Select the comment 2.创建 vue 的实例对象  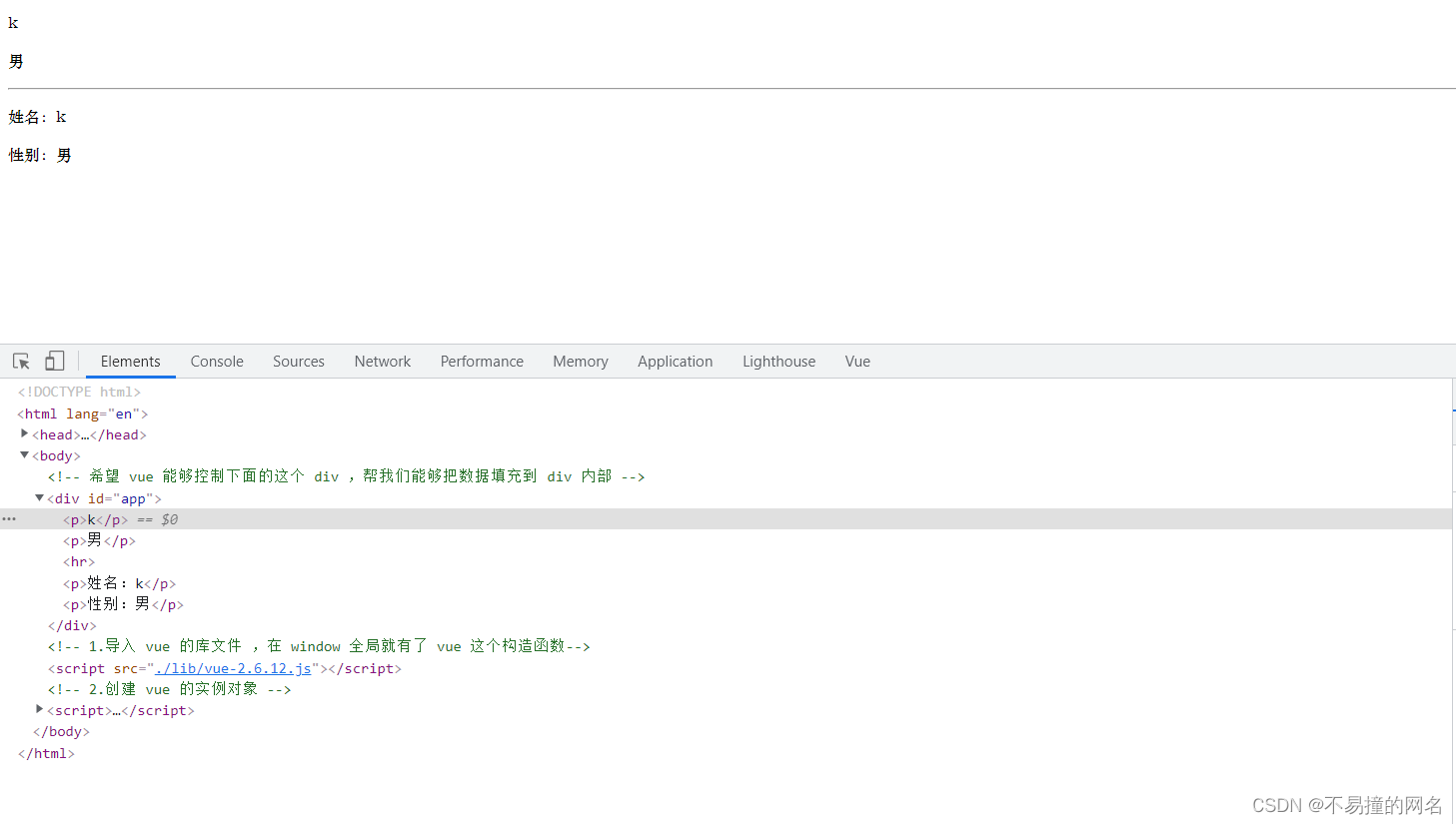(169, 689)
